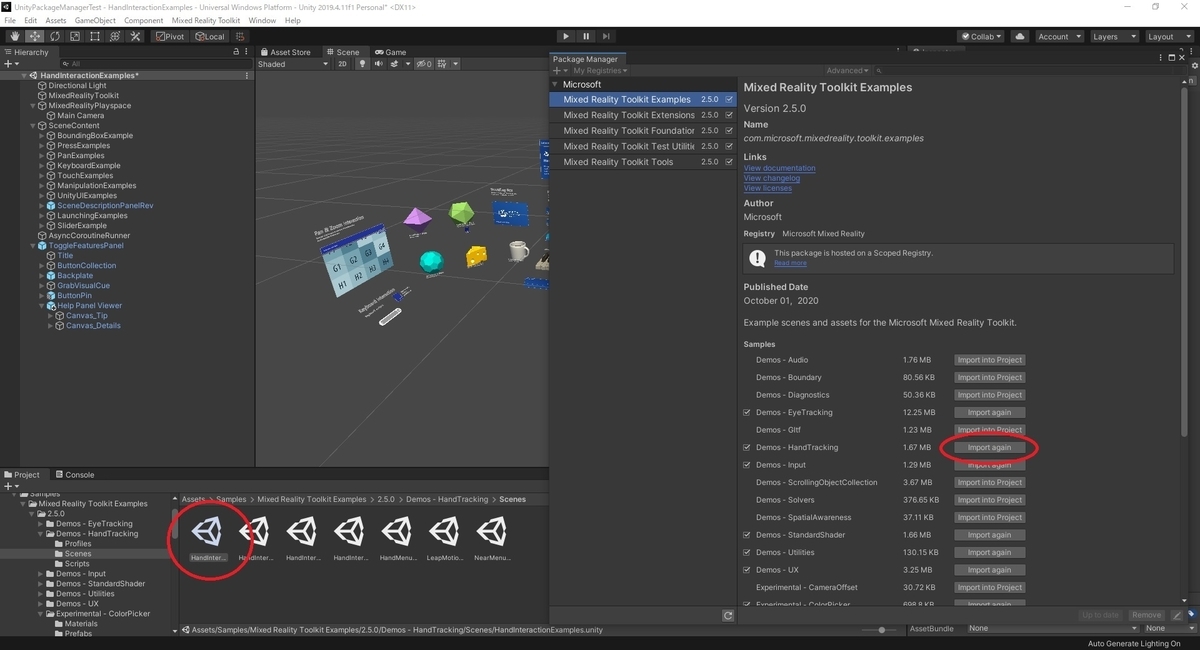This screenshot has width=1200, height=650.
Task: Select the Rotate tool
Action: click(x=54, y=36)
